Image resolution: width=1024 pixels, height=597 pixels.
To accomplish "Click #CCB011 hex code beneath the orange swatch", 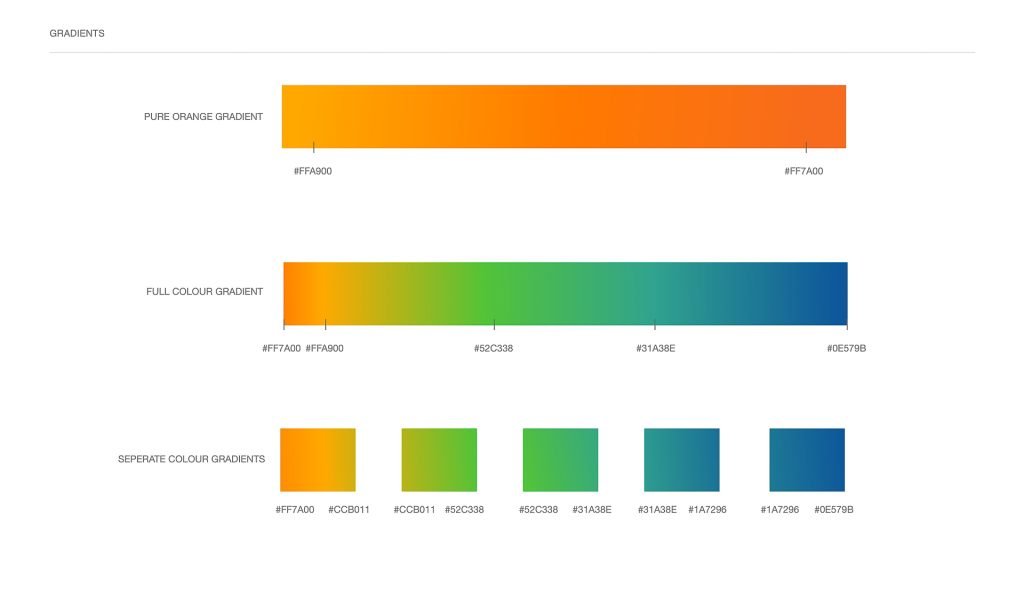I will 349,510.
